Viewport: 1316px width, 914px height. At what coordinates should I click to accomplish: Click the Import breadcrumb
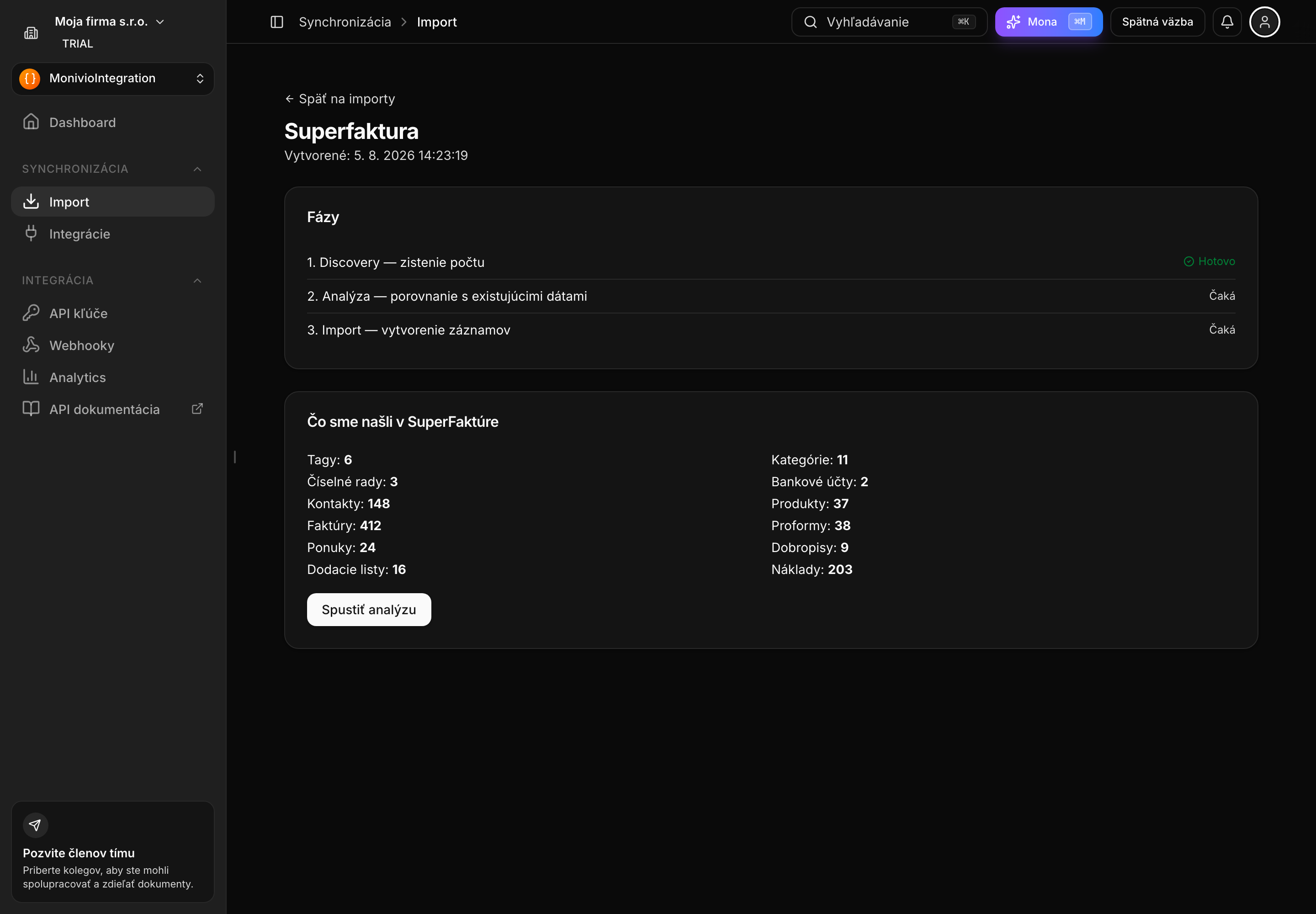[436, 22]
